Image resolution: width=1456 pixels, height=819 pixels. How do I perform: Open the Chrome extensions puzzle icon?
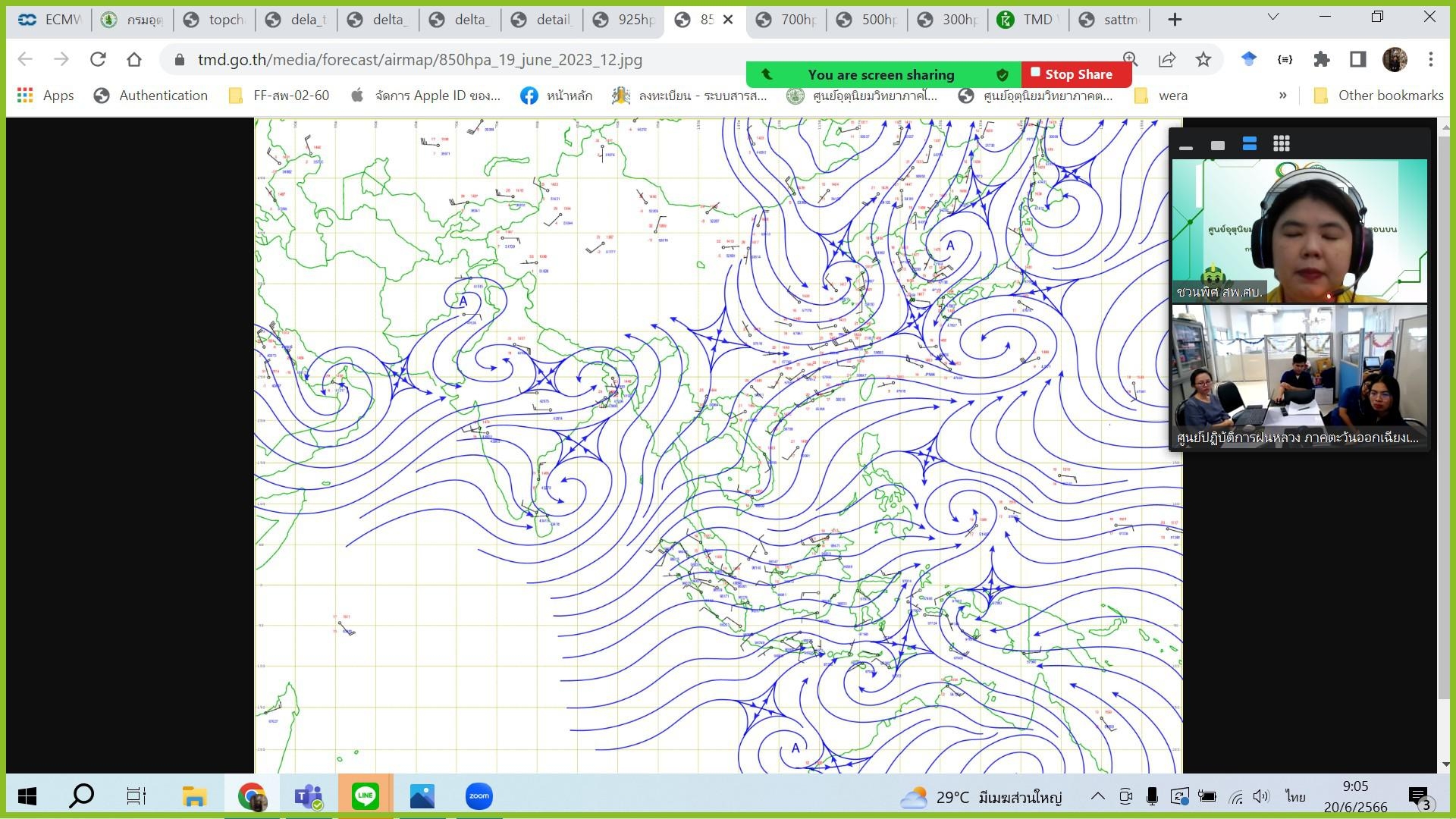[1322, 59]
